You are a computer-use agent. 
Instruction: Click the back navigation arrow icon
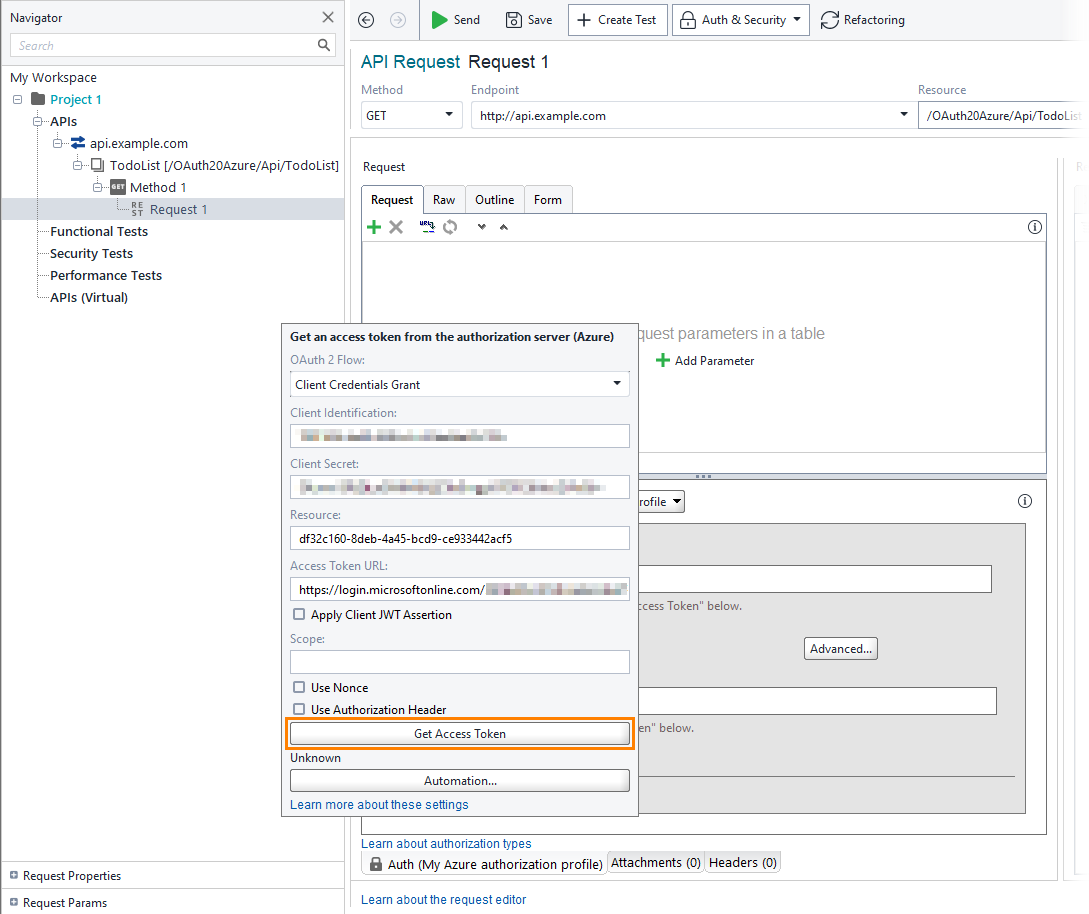coord(366,19)
